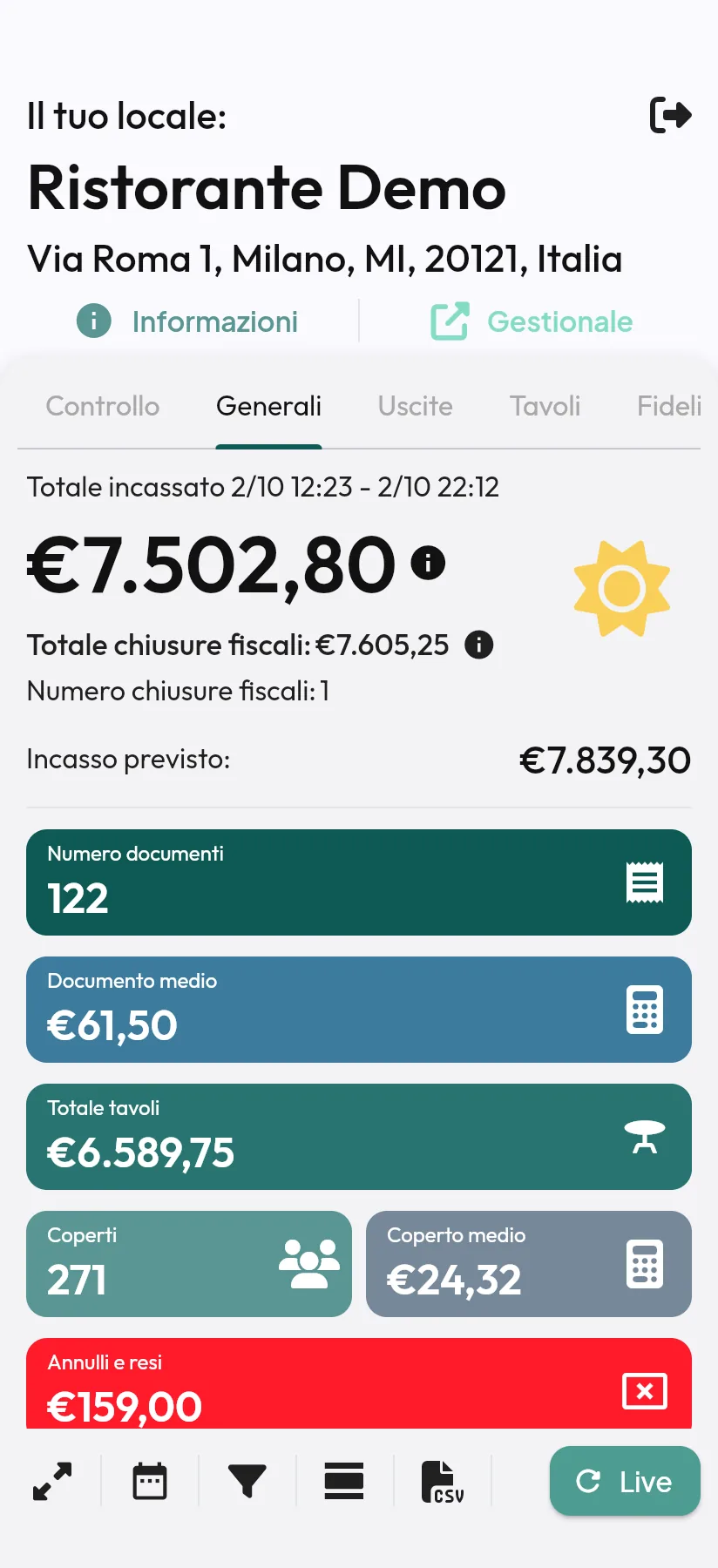Image resolution: width=718 pixels, height=1568 pixels.
Task: Open the Totale tavoli card
Action: [x=359, y=1137]
